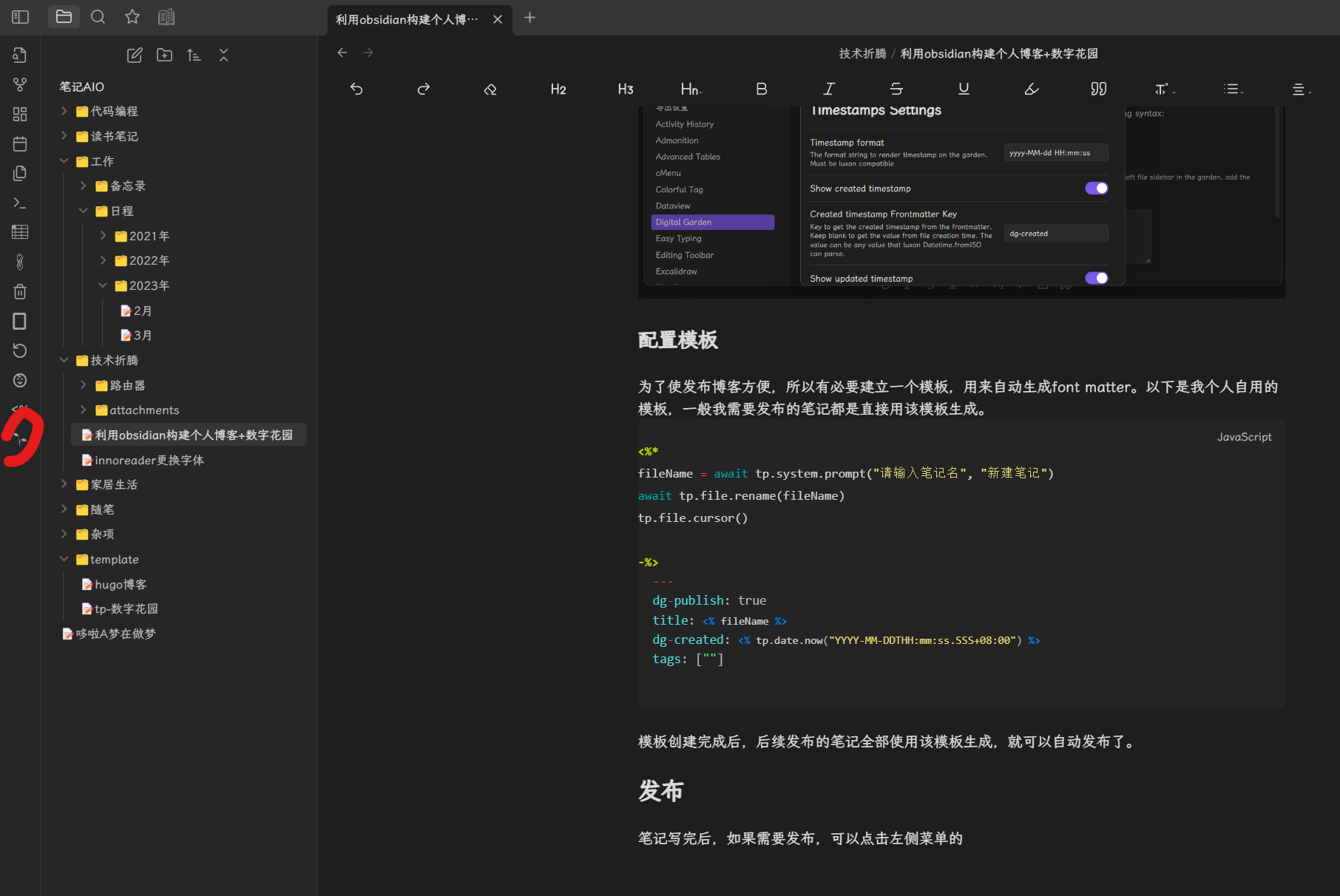Redo with the editing toolbar
The height and width of the screenshot is (896, 1340).
pyautogui.click(x=423, y=89)
